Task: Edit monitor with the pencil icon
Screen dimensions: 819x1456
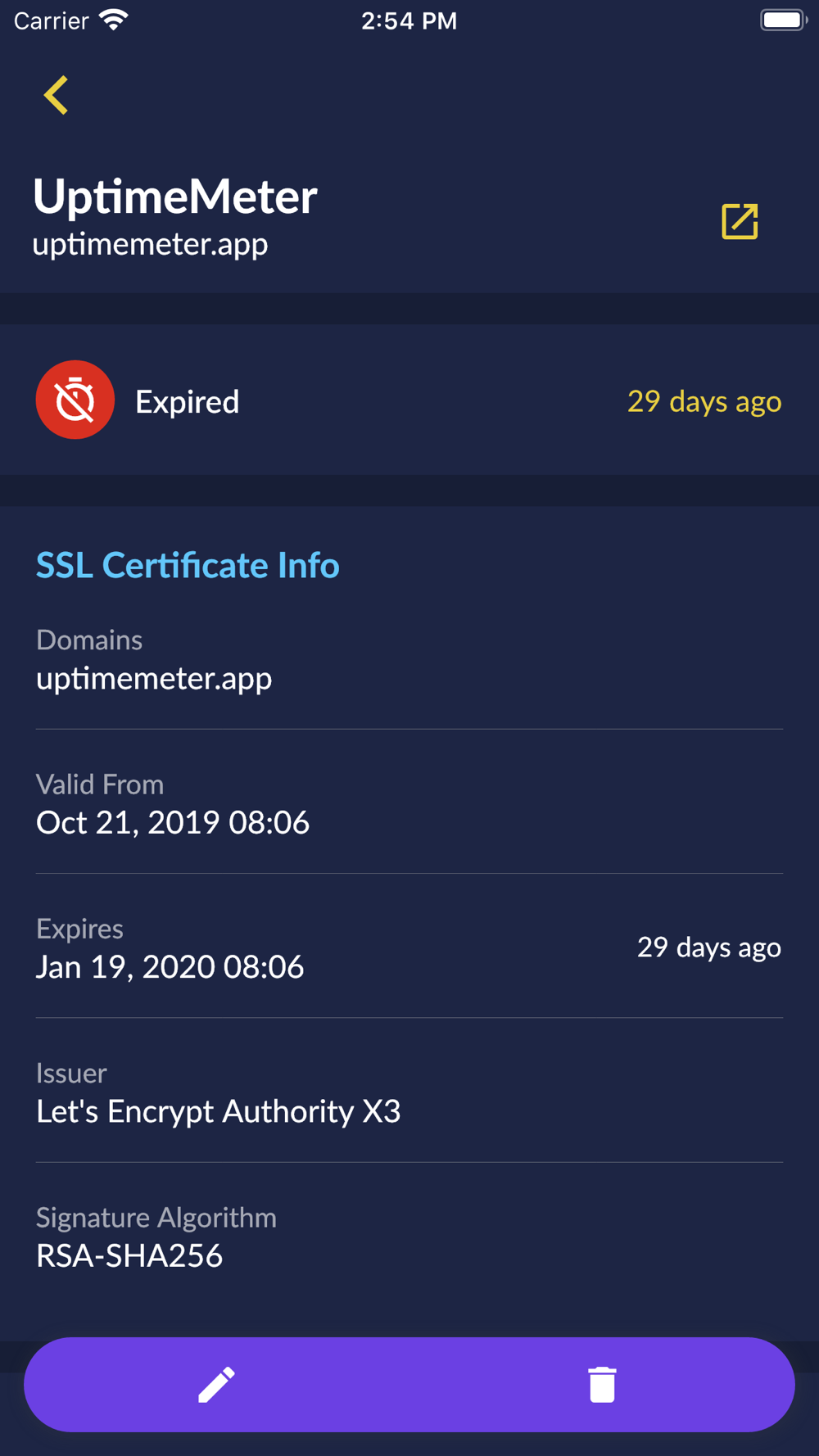Action: pos(217,1384)
